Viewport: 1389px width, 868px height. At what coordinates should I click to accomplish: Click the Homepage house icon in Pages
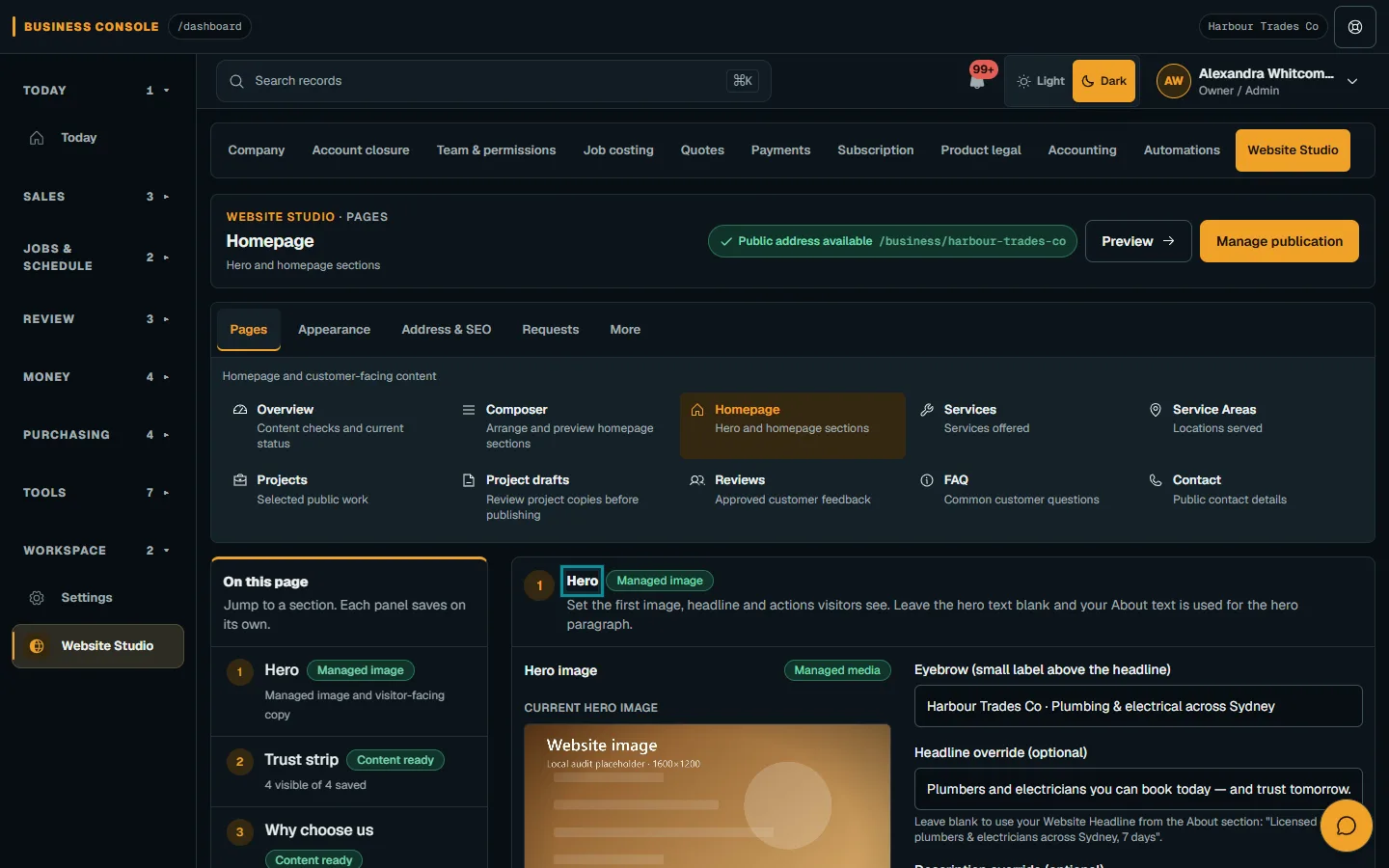coord(697,410)
